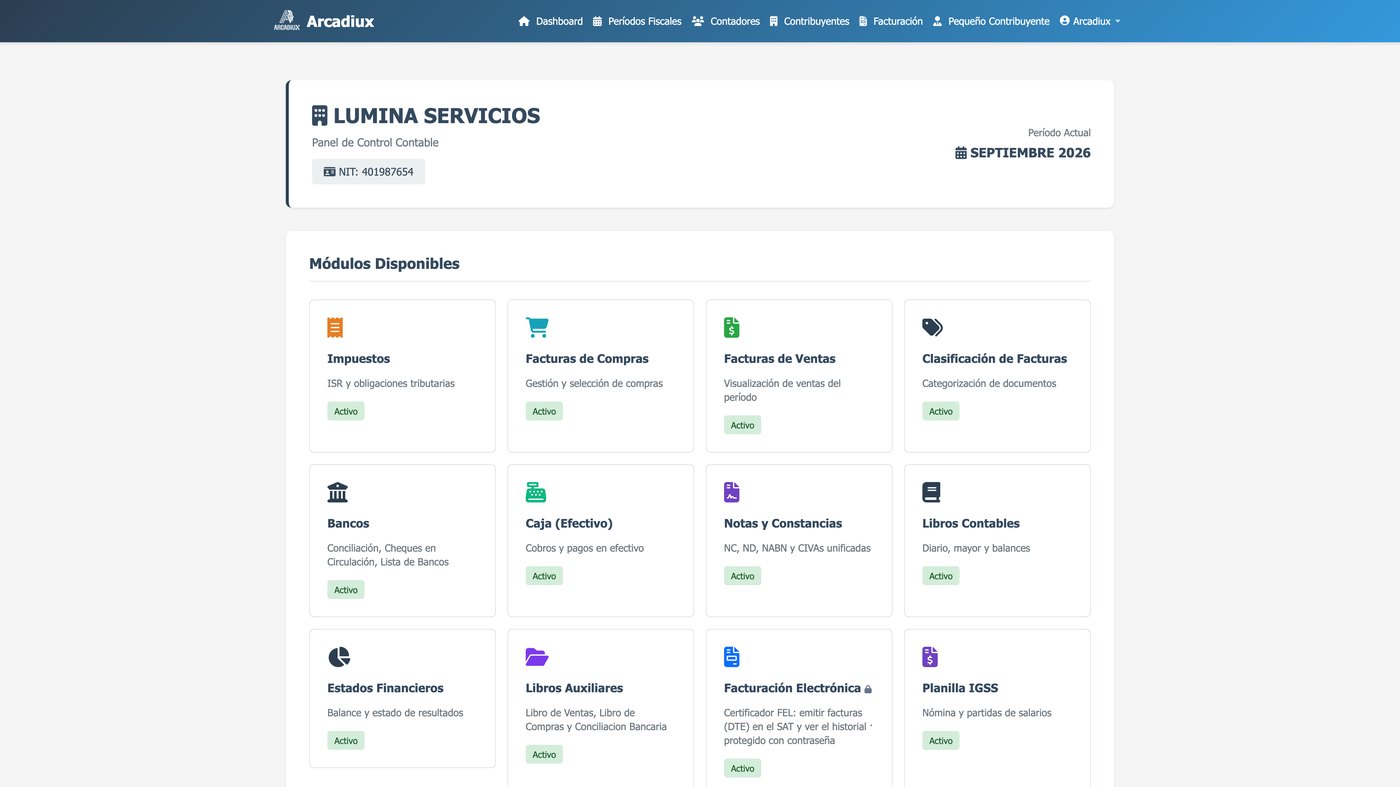
Task: Open the Contadores navbar item
Action: (726, 21)
